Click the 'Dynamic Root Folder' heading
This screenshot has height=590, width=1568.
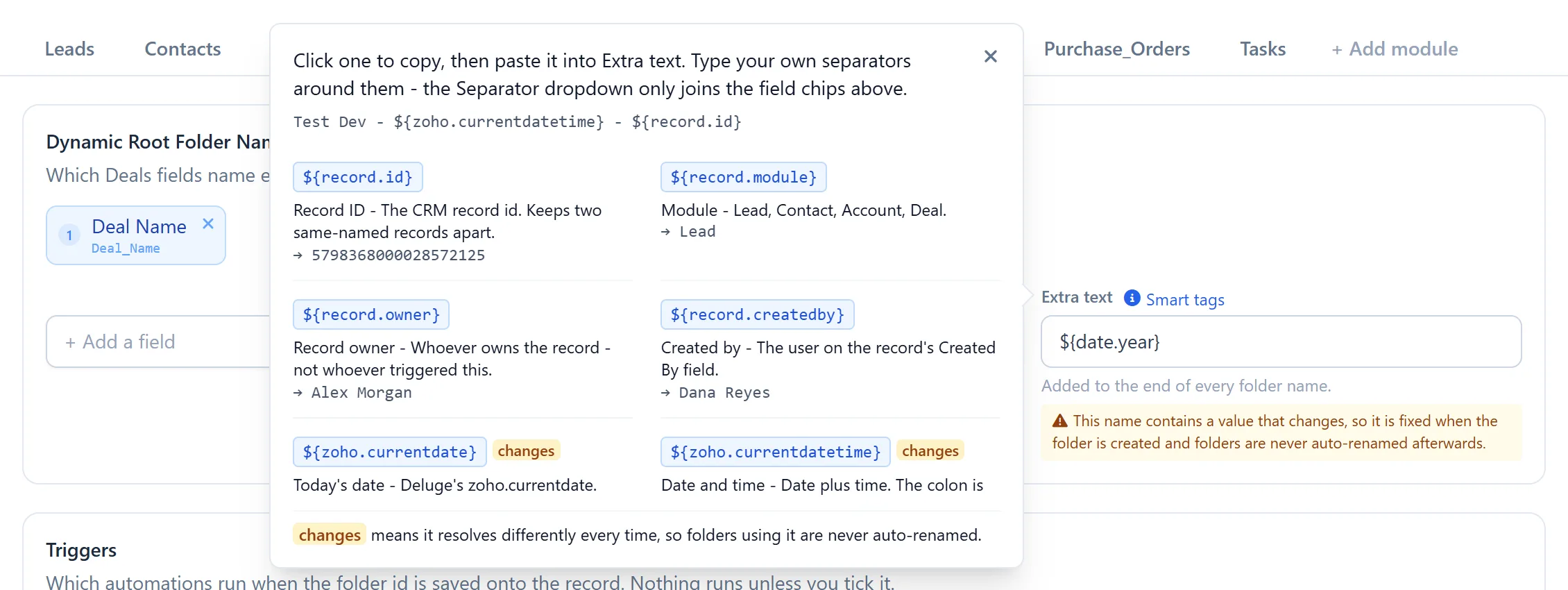(157, 142)
